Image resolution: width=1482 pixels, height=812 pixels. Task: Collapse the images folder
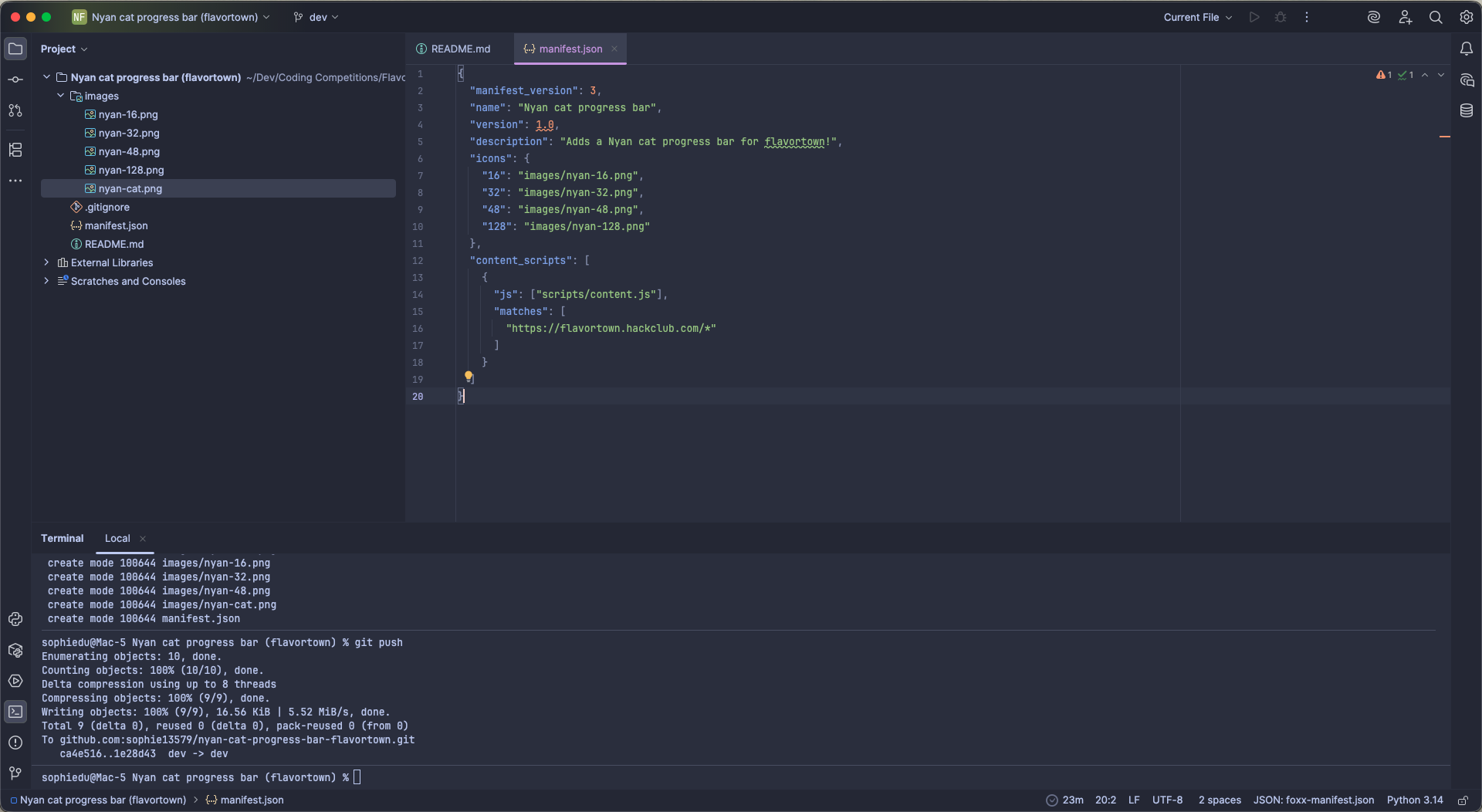coord(61,96)
